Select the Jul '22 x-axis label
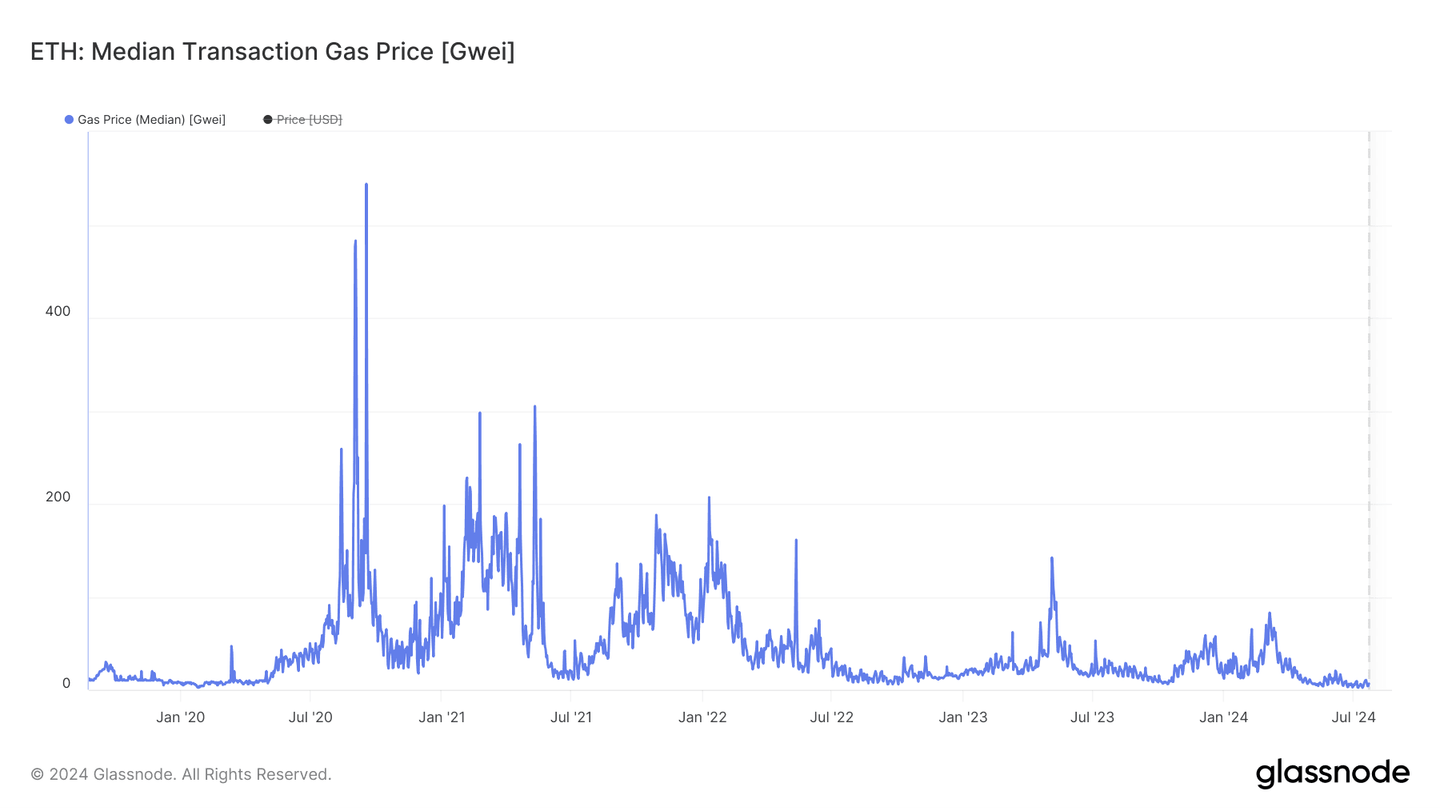 click(x=832, y=717)
